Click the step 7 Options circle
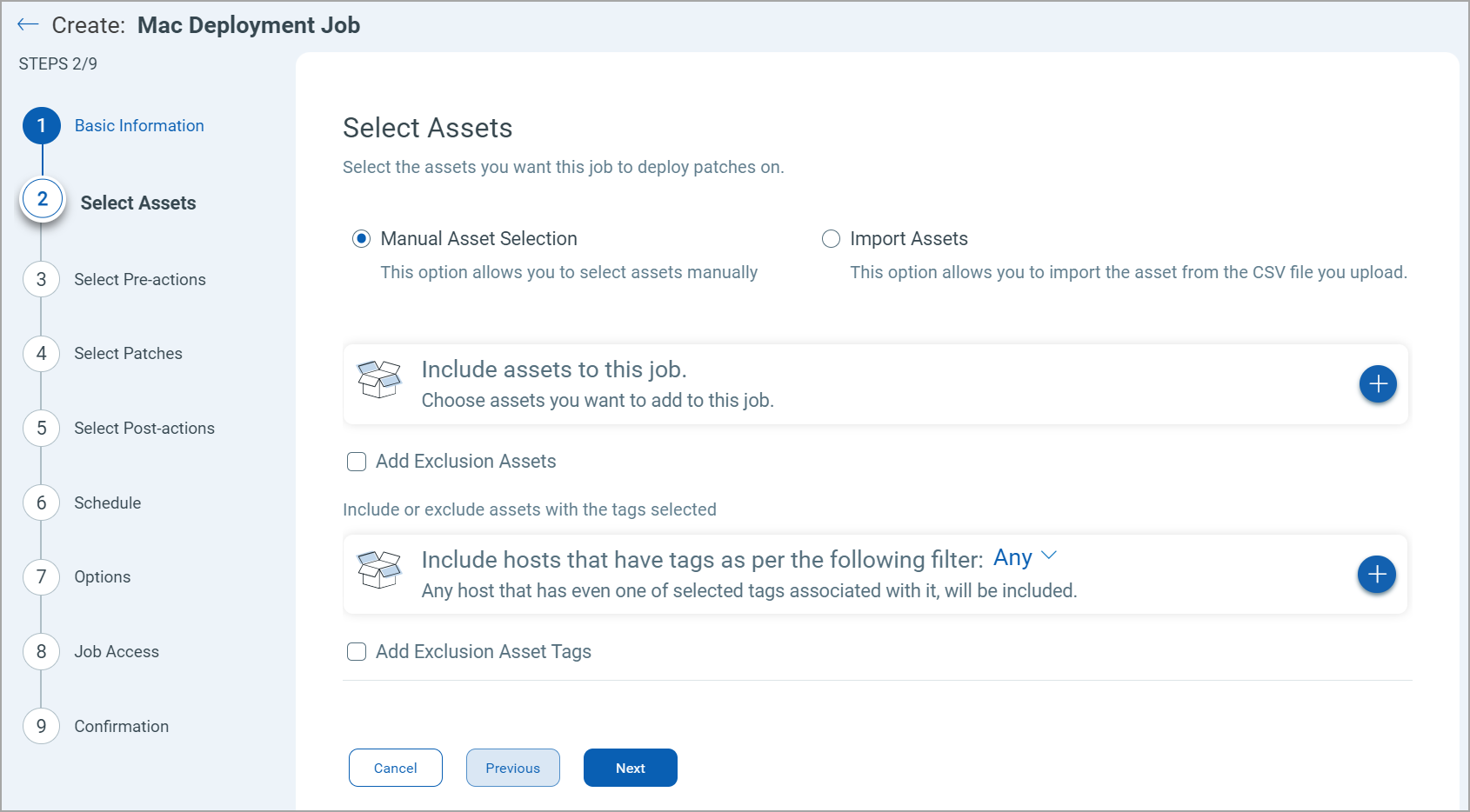This screenshot has width=1470, height=812. [x=41, y=576]
